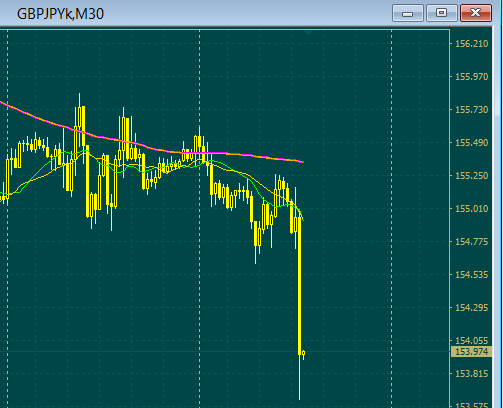Click the 155.010 price scale label
Viewport: 503px width, 408px height.
coord(471,209)
